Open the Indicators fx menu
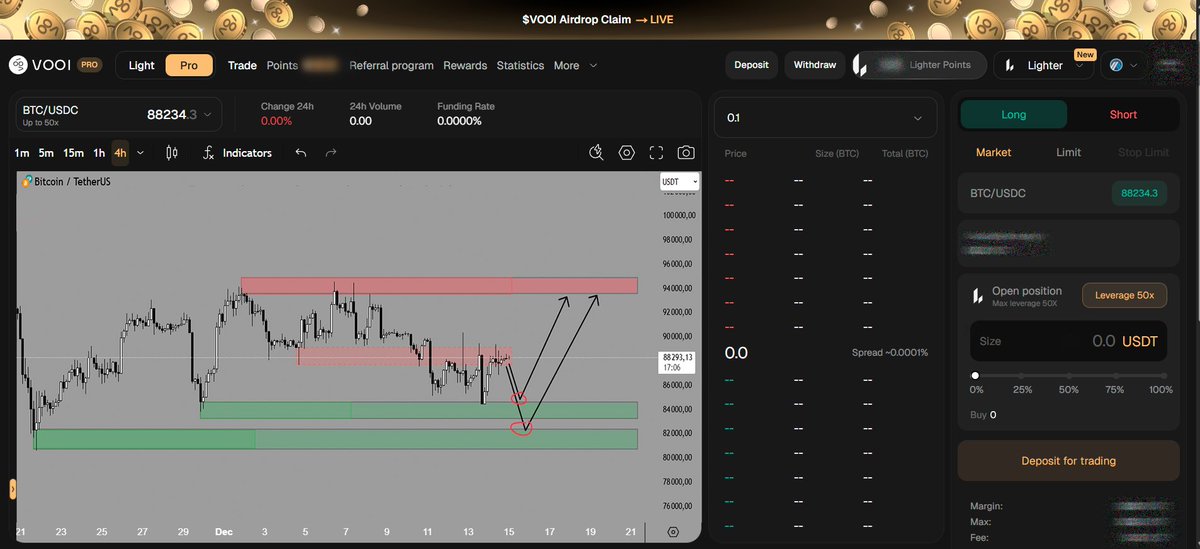The image size is (1200, 549). pos(237,153)
